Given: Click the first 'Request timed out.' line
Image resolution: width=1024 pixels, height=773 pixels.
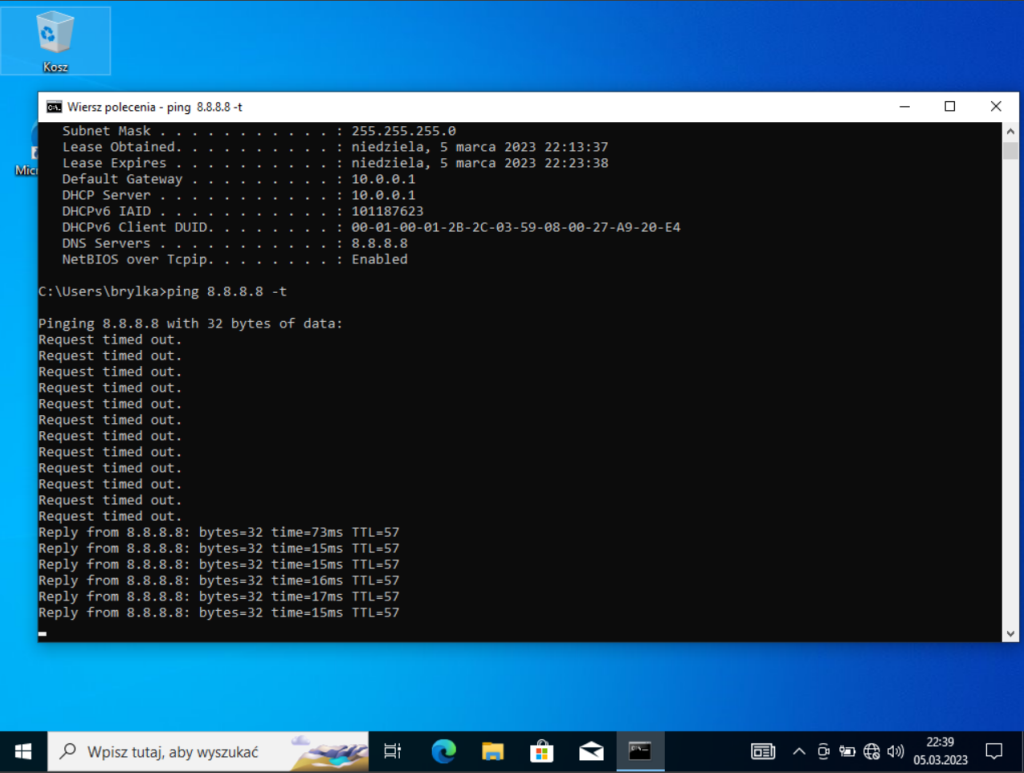Looking at the screenshot, I should [110, 339].
